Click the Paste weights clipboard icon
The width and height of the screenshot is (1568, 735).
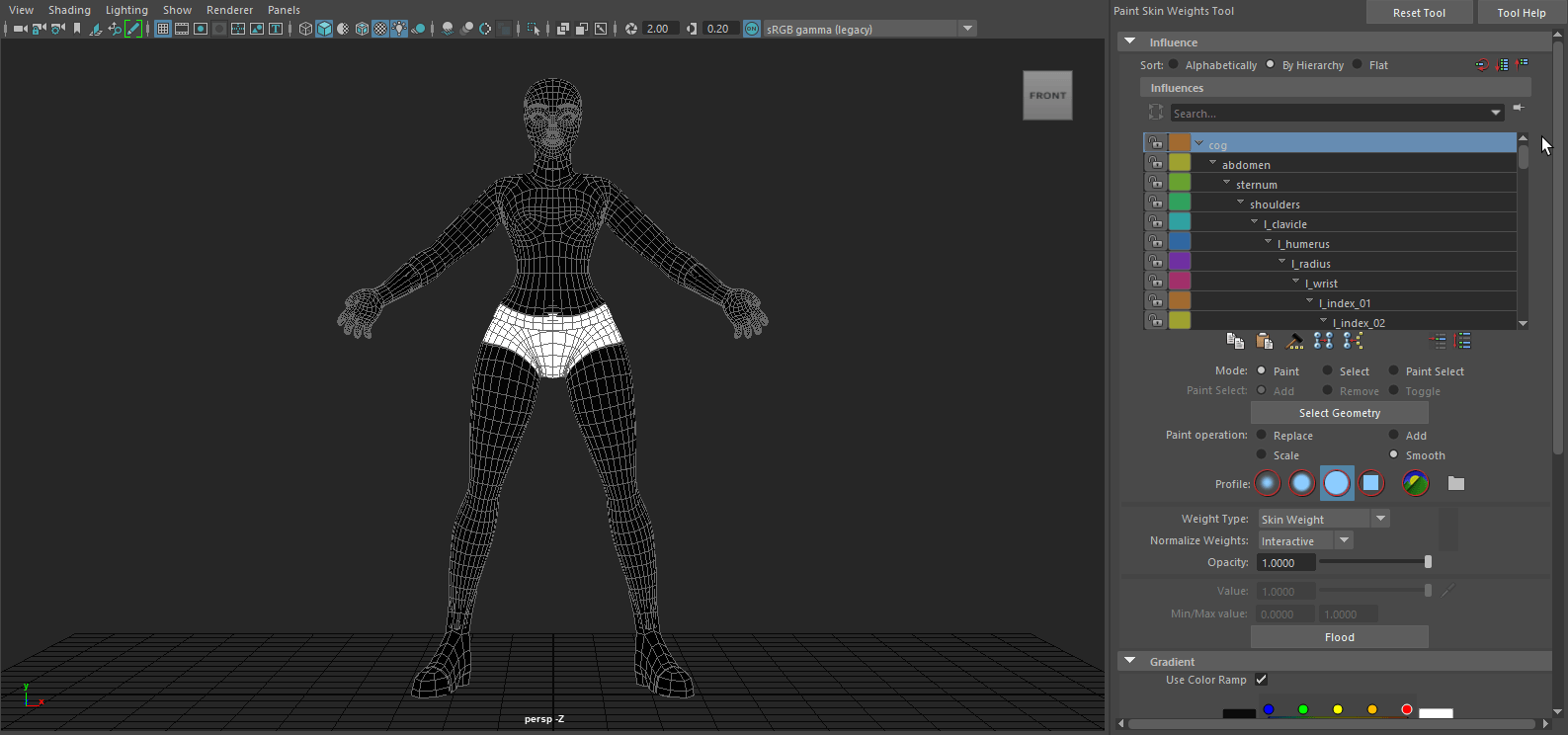point(1264,341)
